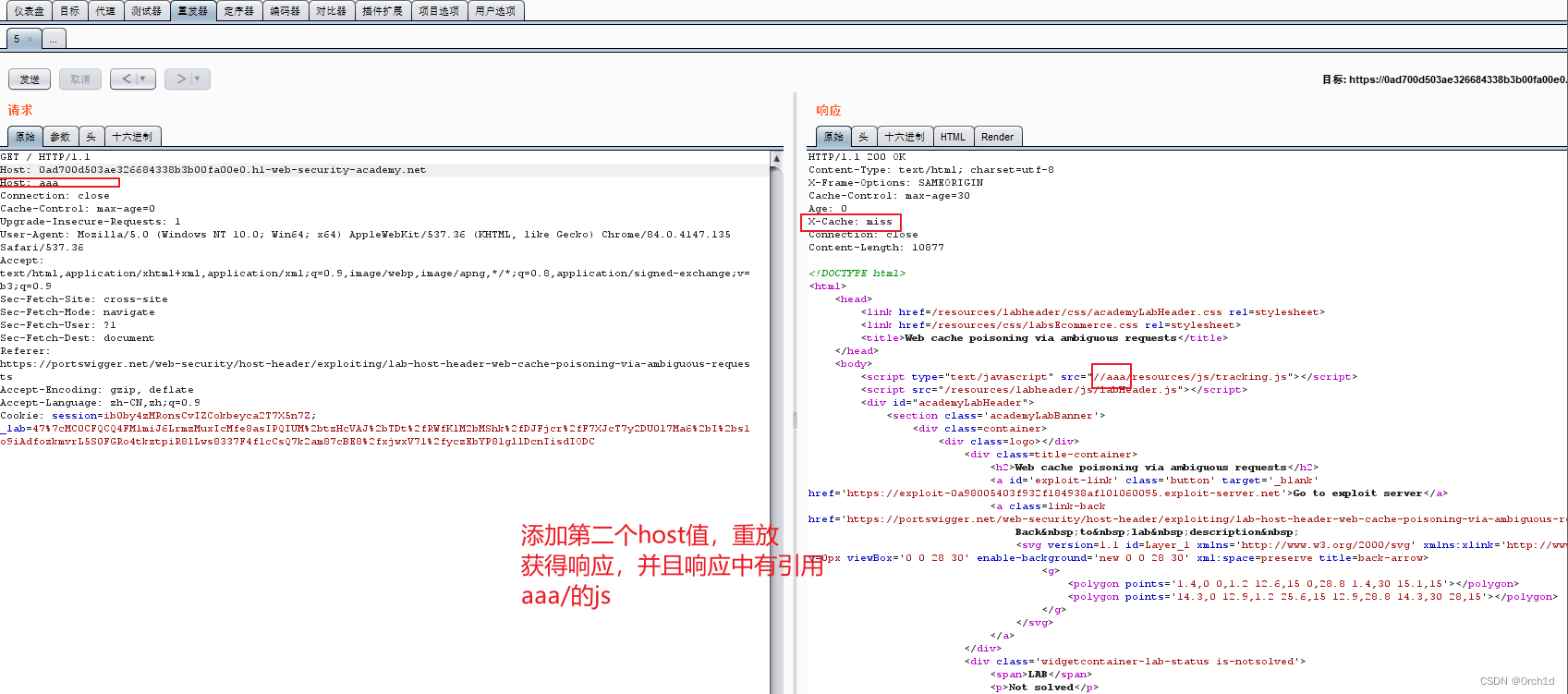Open the 仪表盘 dashboard tab

pyautogui.click(x=29, y=11)
